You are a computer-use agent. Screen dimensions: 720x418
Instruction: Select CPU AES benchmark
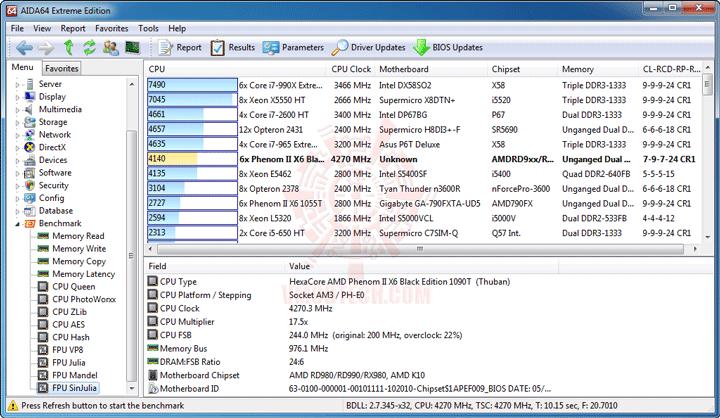pos(68,325)
